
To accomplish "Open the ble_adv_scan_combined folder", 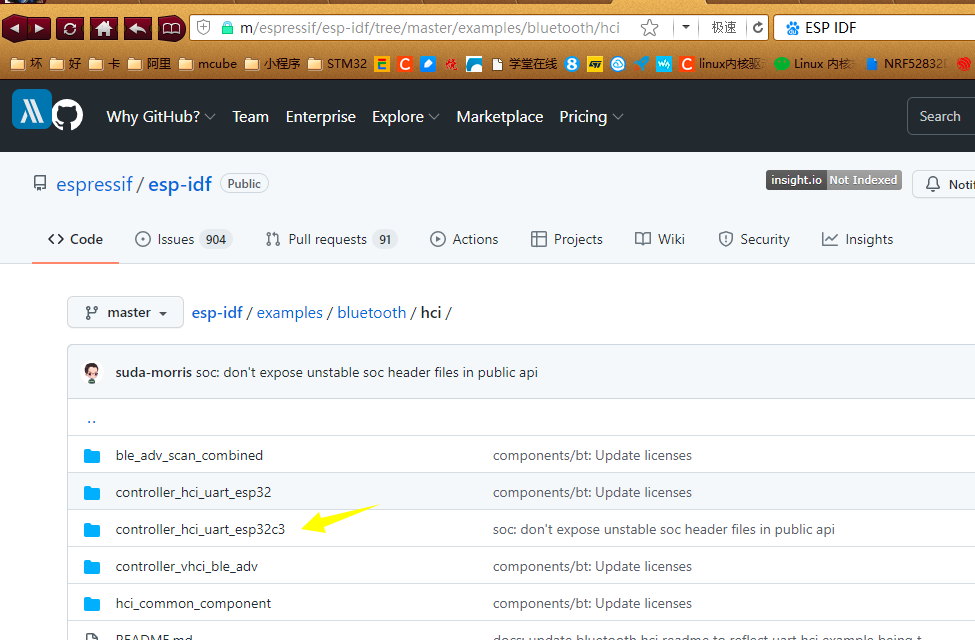I will click(x=189, y=455).
